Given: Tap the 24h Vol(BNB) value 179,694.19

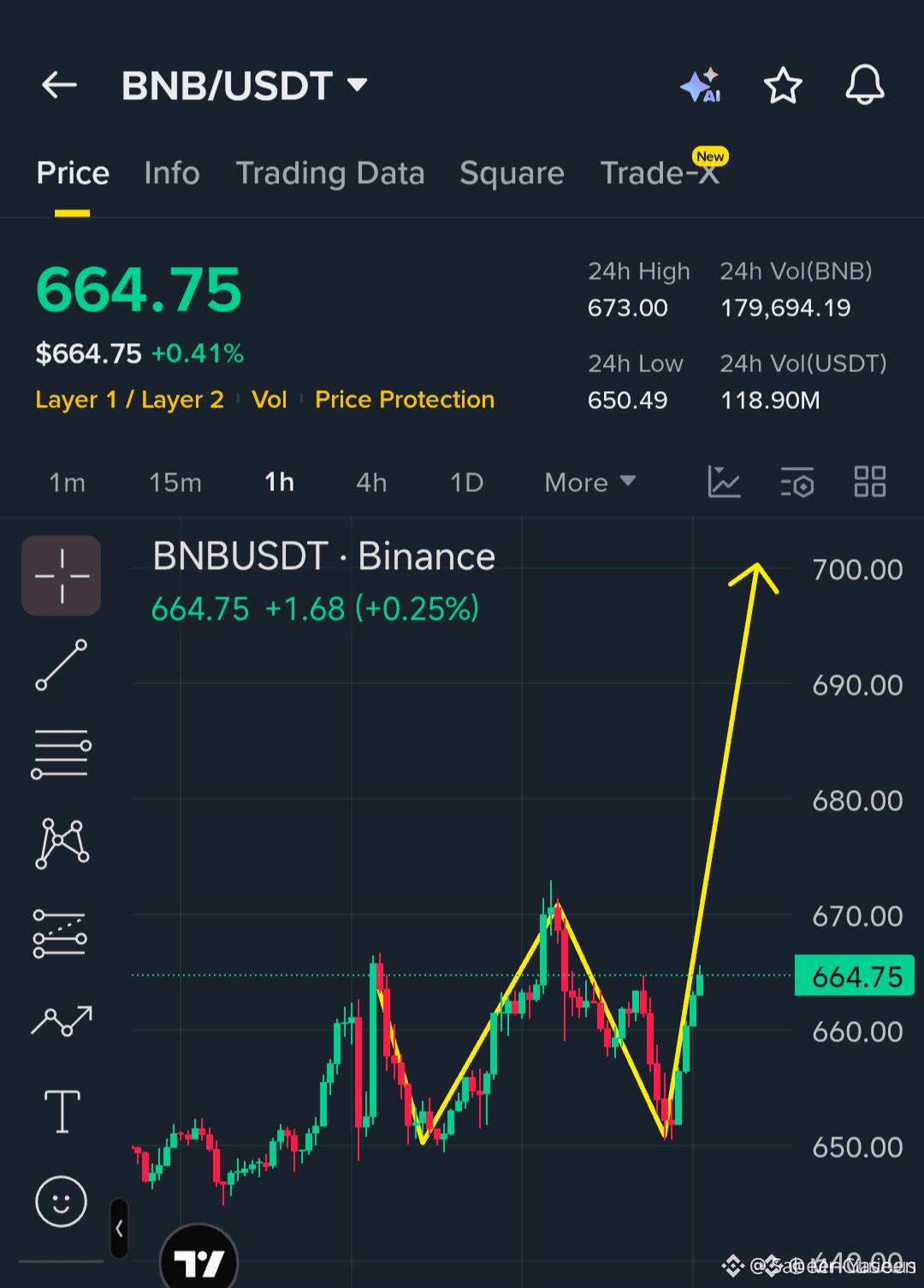Looking at the screenshot, I should tap(785, 308).
